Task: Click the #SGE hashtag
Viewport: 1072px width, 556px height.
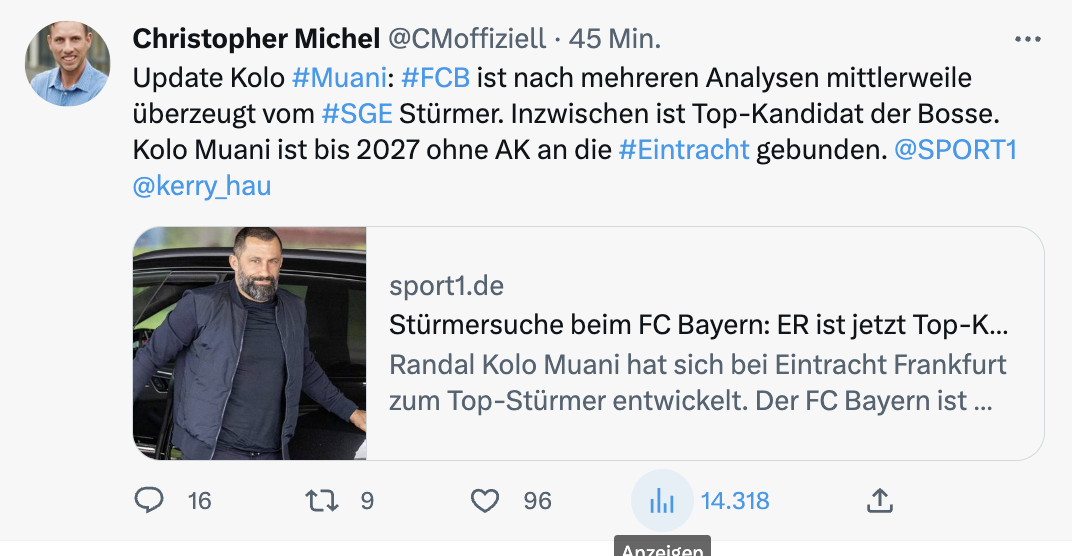Action: (x=357, y=113)
